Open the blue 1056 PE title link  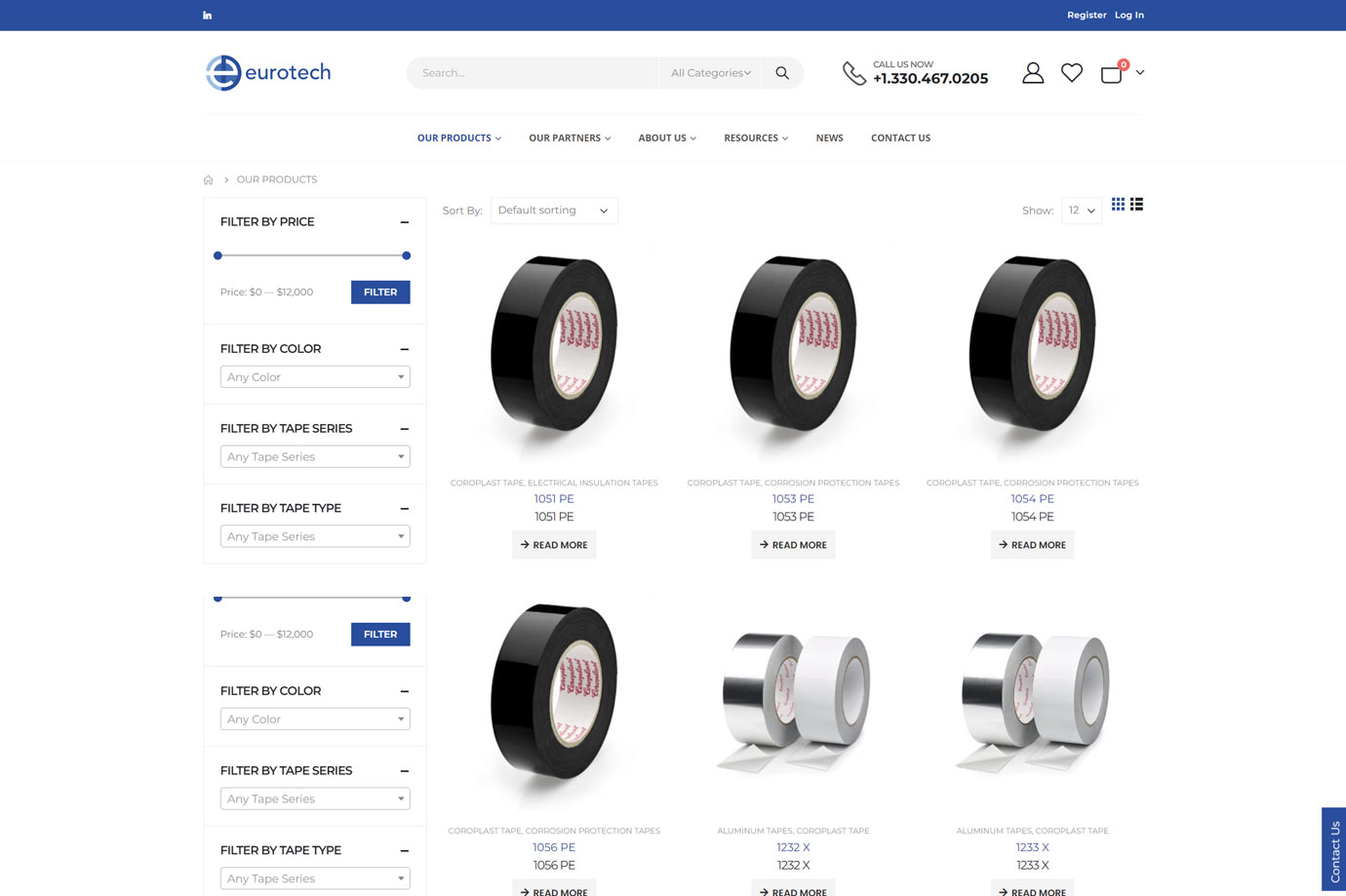pyautogui.click(x=554, y=847)
